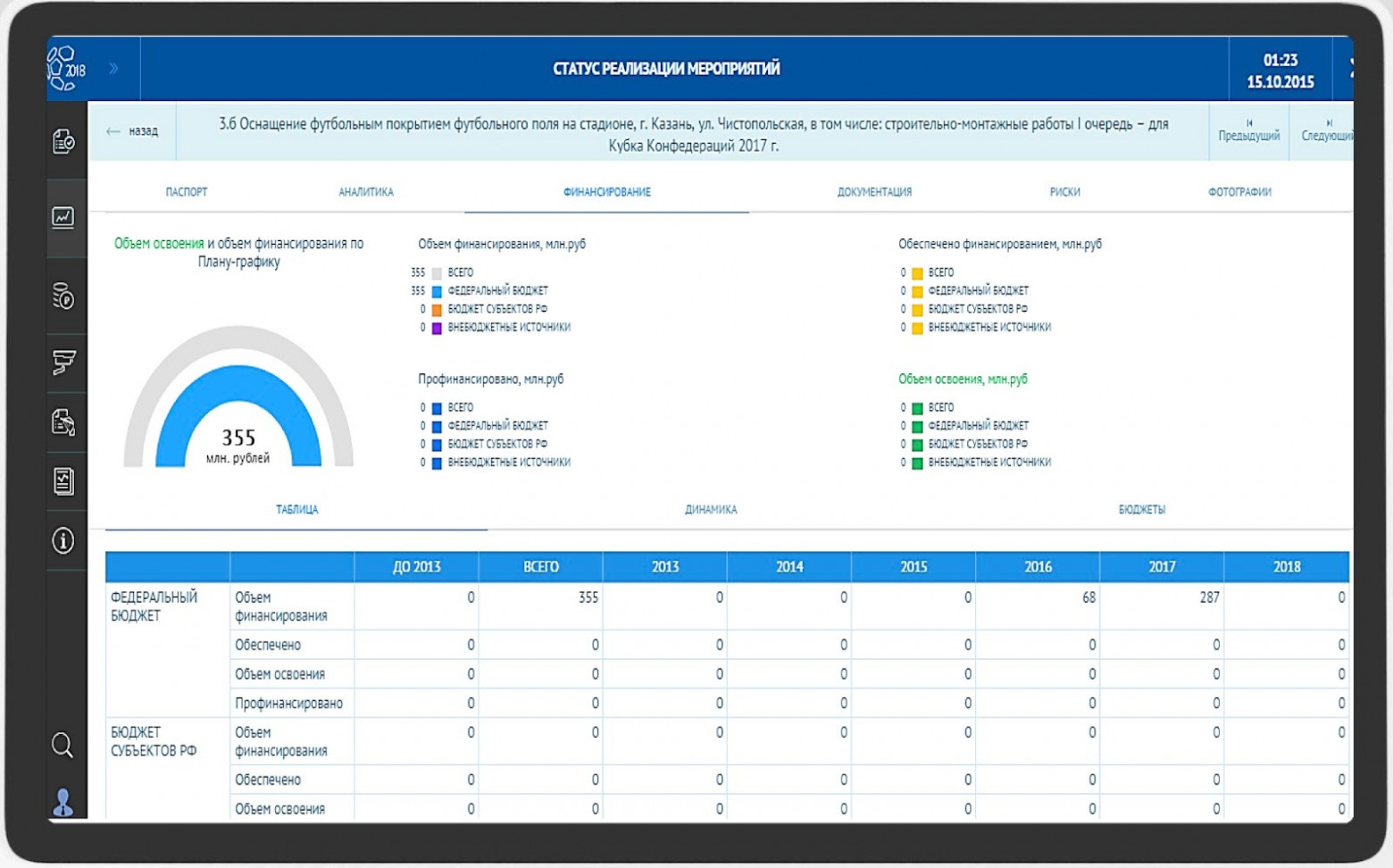Click the purple Внебюджетные источники swatch
1393x868 pixels.
(x=437, y=328)
